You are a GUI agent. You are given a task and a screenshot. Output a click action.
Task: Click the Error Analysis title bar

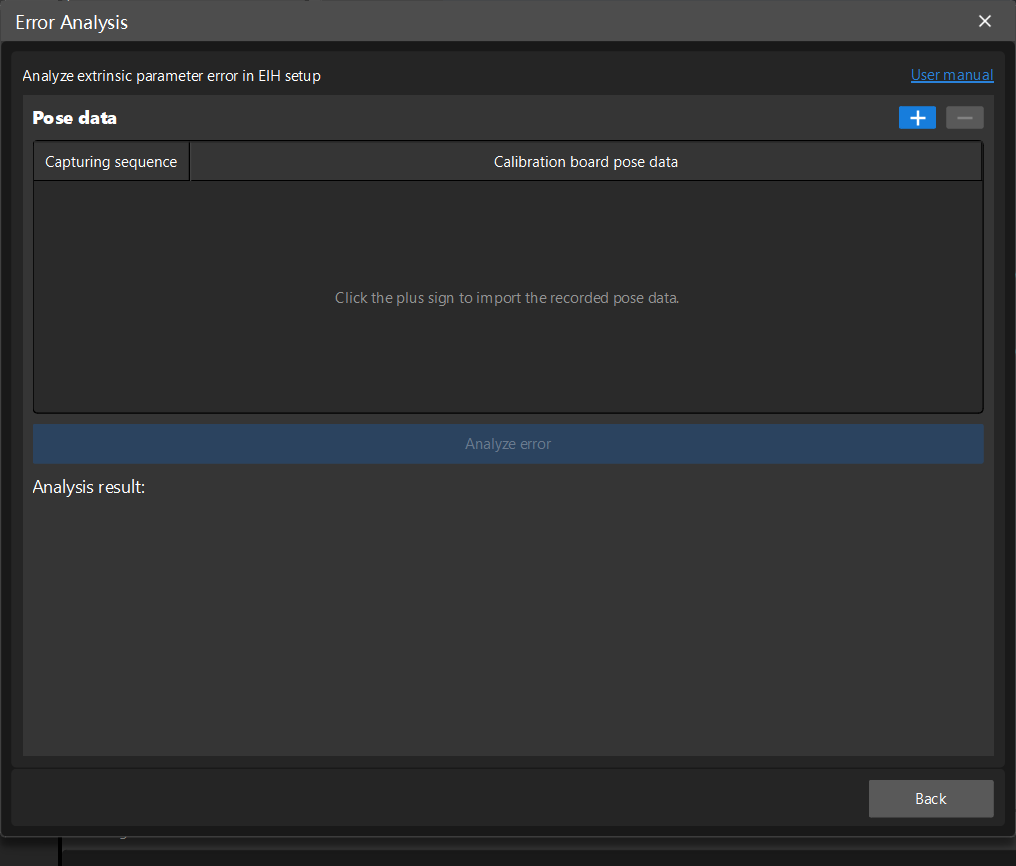pos(71,21)
